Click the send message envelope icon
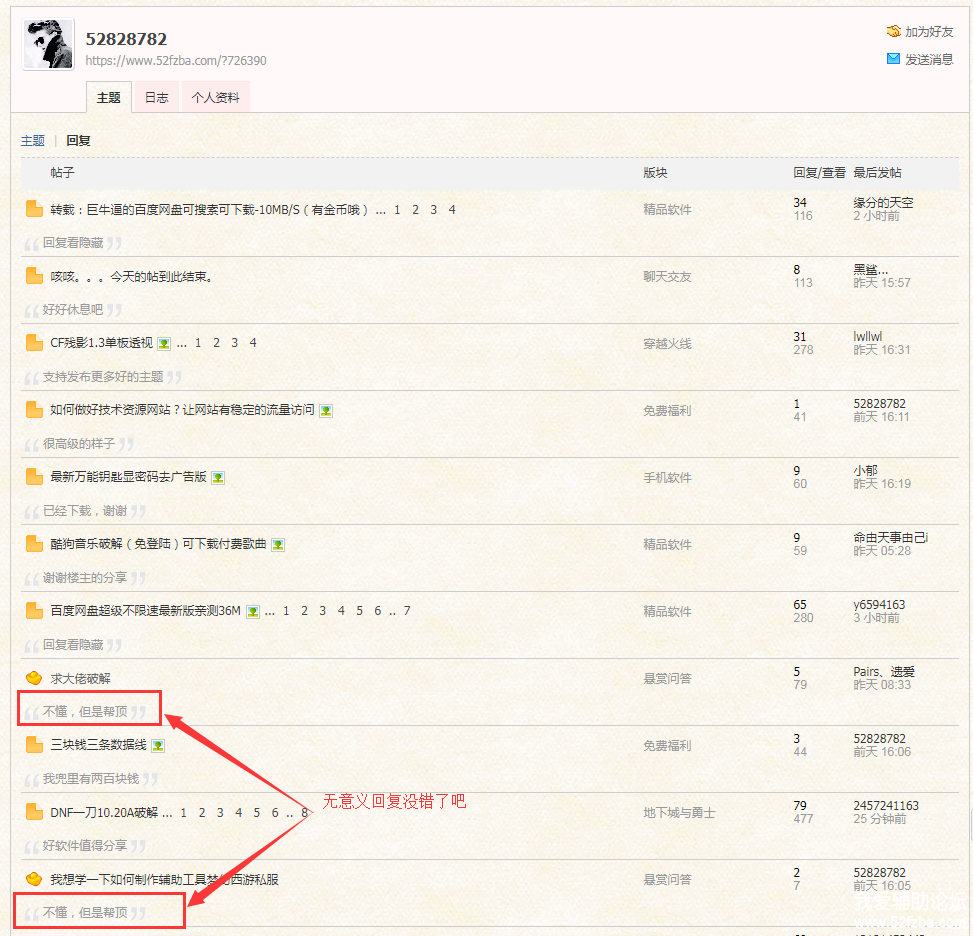This screenshot has width=973, height=936. point(893,59)
